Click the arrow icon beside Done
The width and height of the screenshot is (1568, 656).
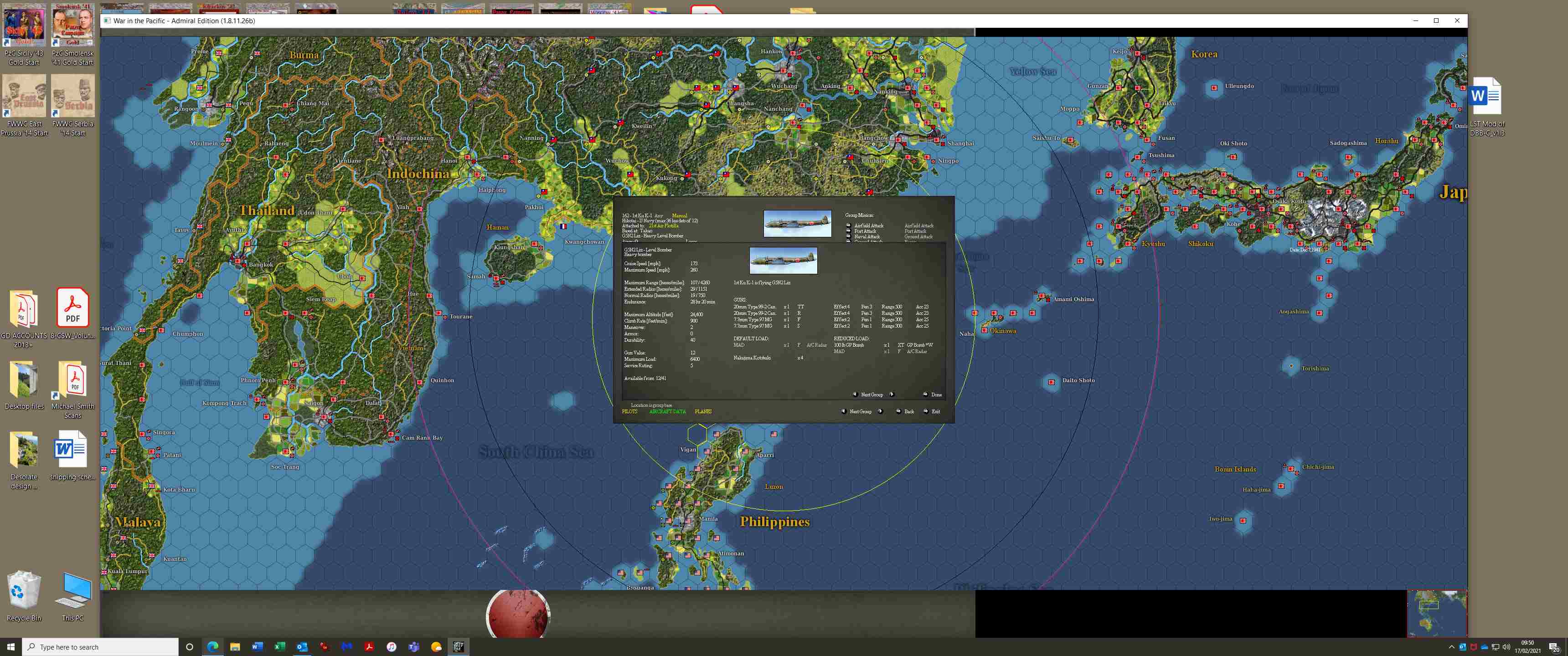point(925,395)
